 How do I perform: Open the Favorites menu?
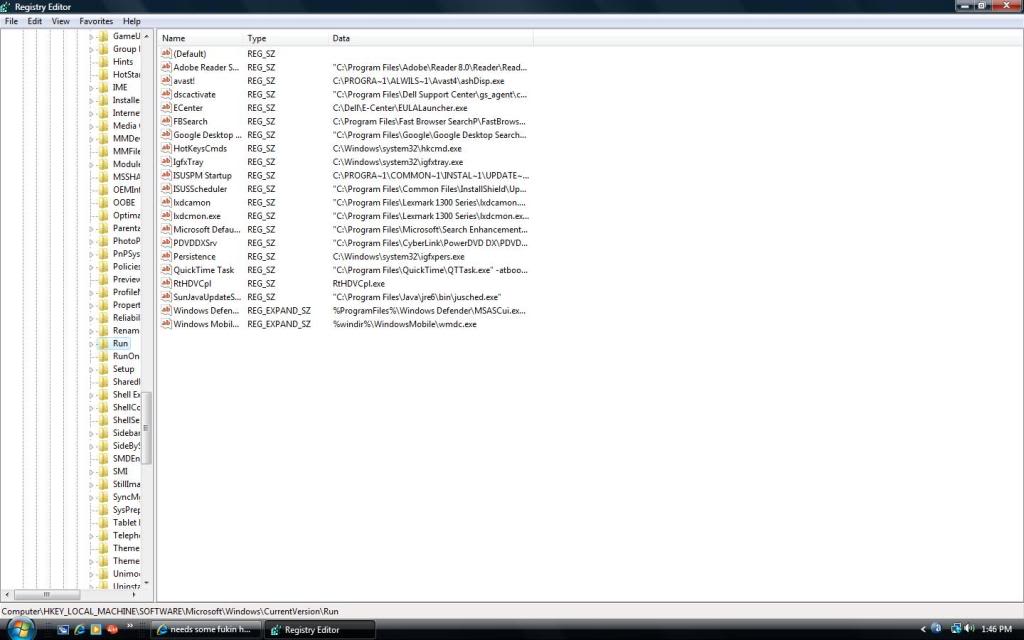(x=96, y=21)
